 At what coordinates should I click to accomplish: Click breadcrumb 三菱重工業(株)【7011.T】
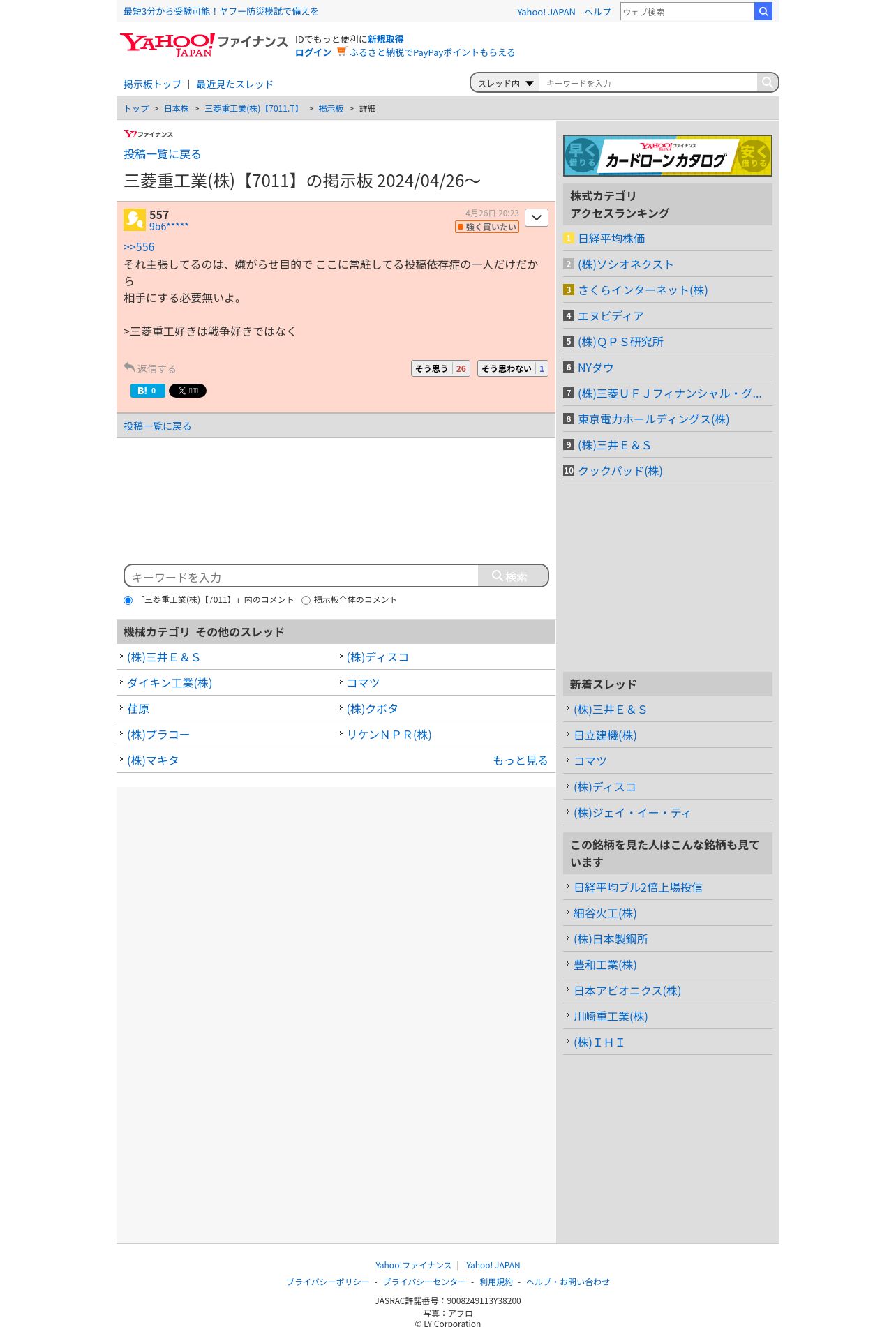253,109
